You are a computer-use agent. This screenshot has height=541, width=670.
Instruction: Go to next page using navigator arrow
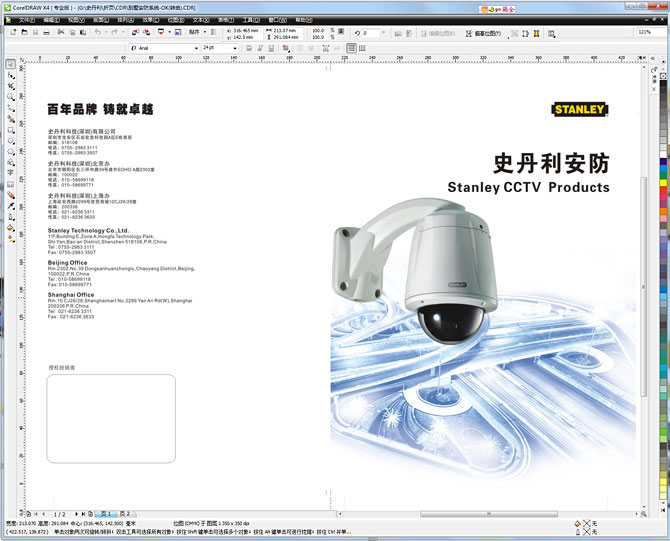pos(75,514)
